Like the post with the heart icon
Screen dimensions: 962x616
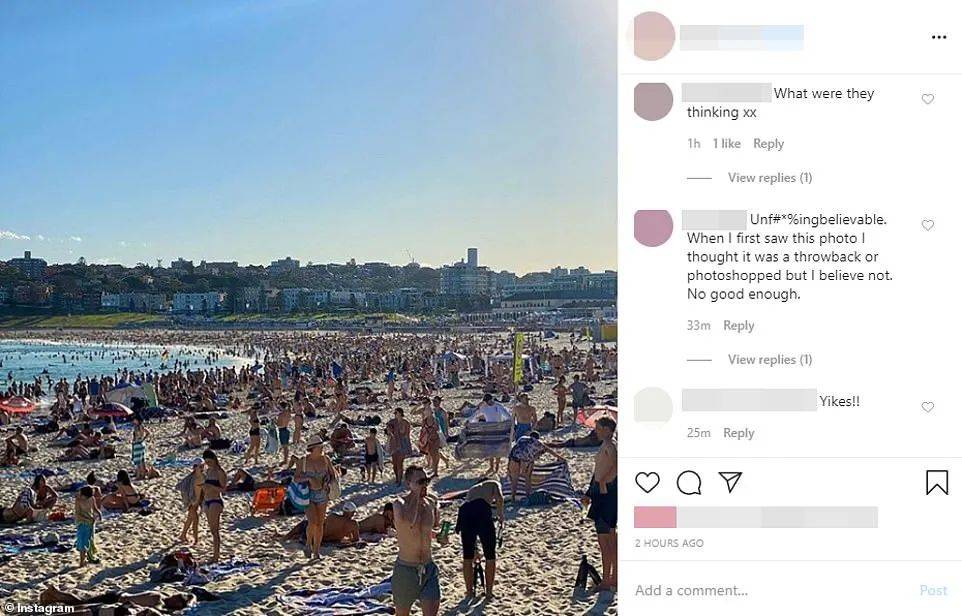pos(647,483)
